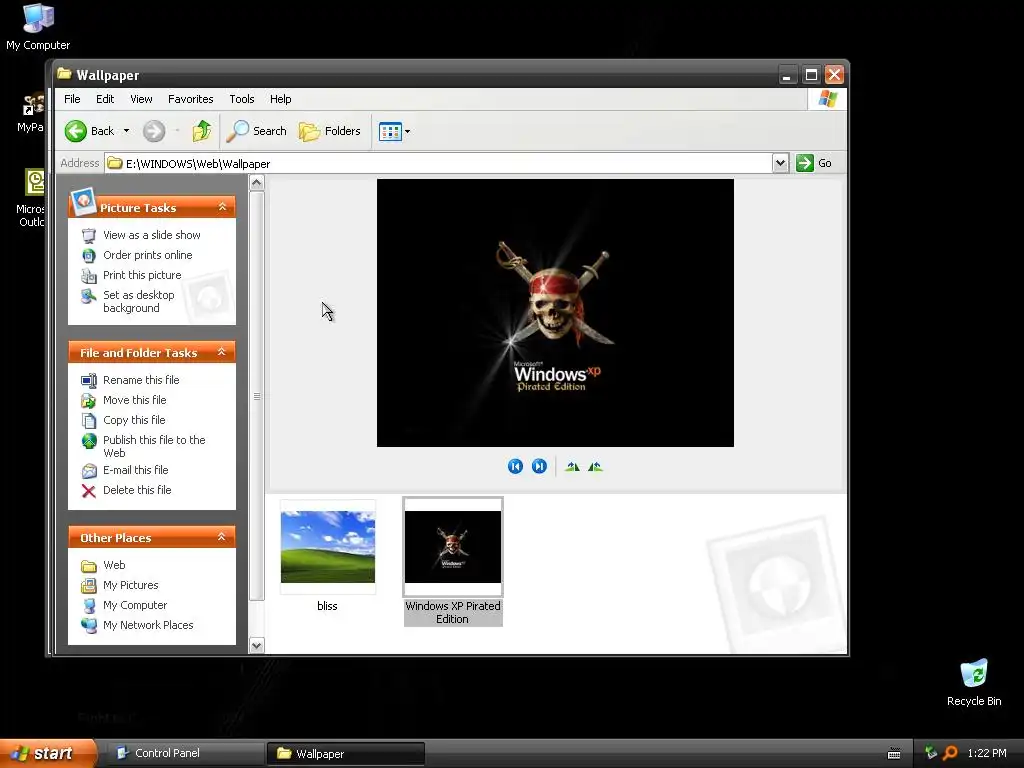This screenshot has height=768, width=1024.
Task: Click the green Go arrow
Action: 805,163
